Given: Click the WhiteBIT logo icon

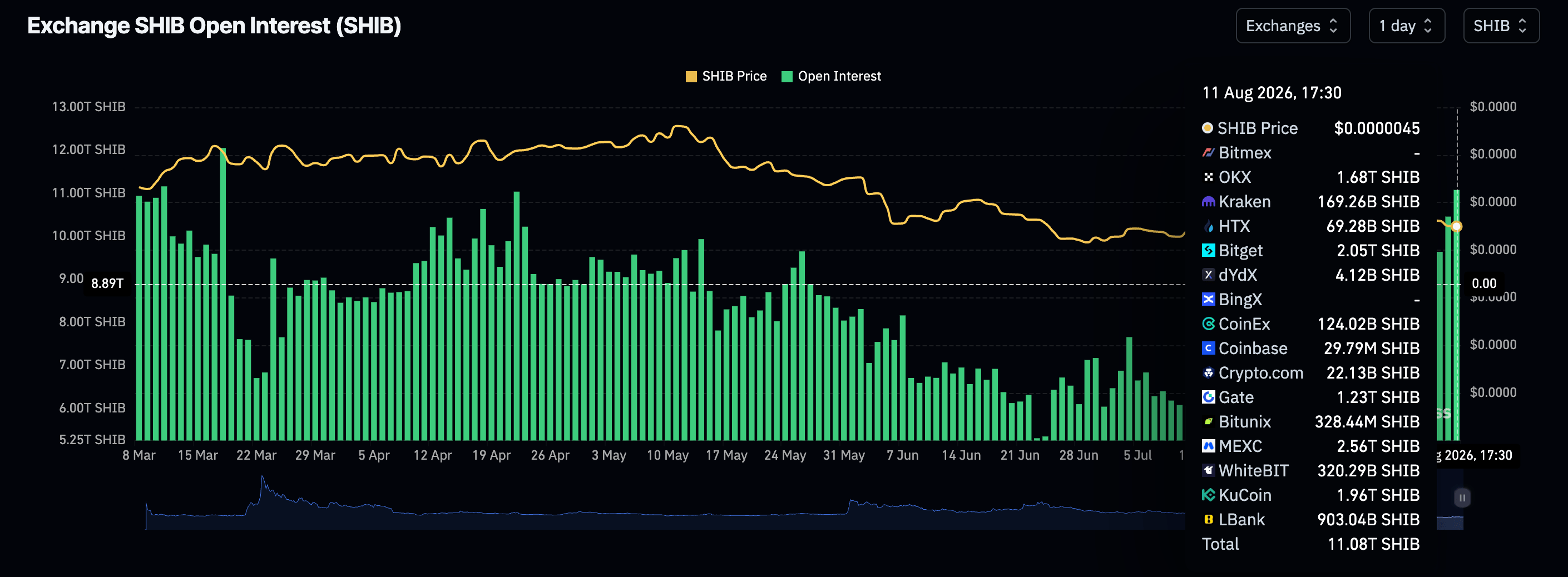Looking at the screenshot, I should (1208, 470).
